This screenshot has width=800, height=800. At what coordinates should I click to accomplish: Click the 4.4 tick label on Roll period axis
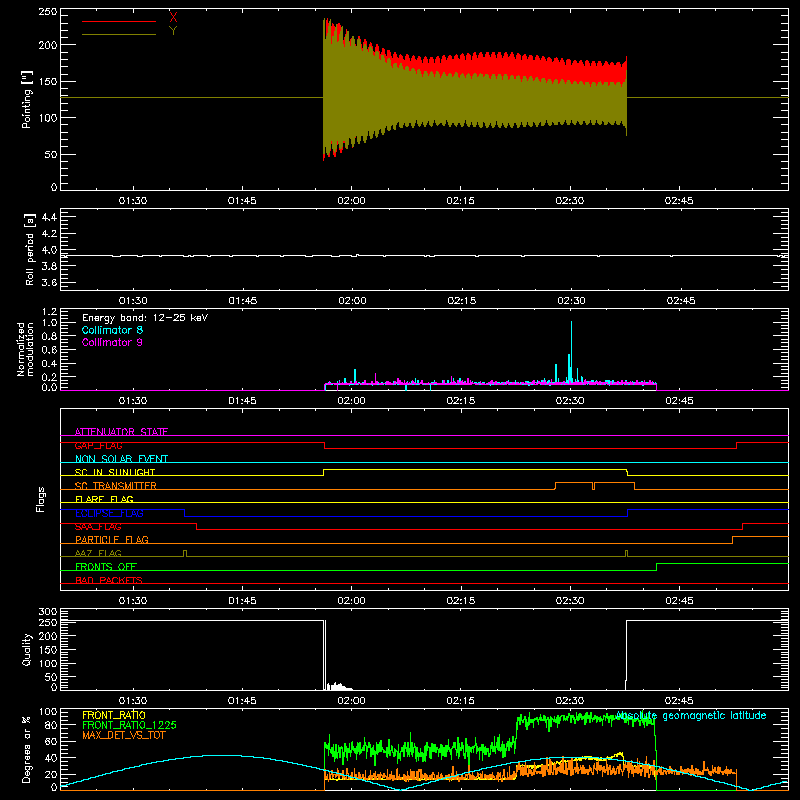click(x=49, y=217)
